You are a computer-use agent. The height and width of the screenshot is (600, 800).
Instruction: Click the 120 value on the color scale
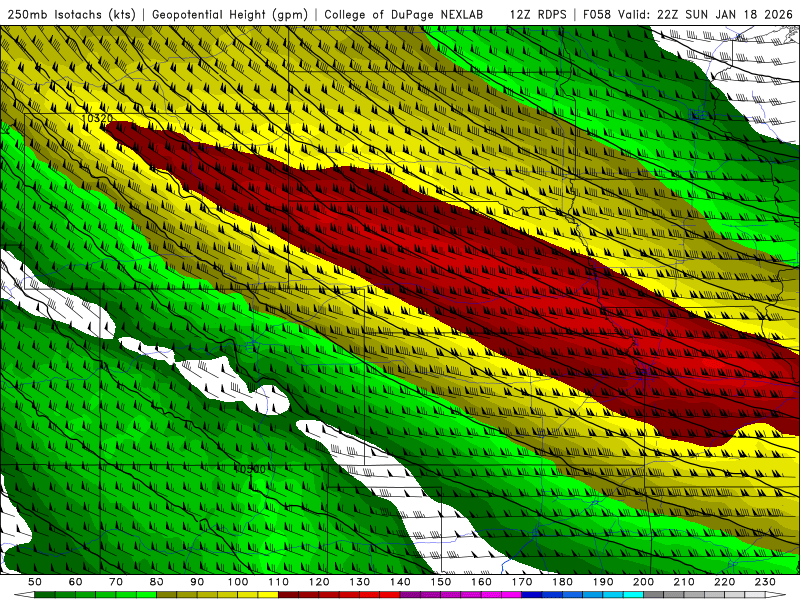319,582
